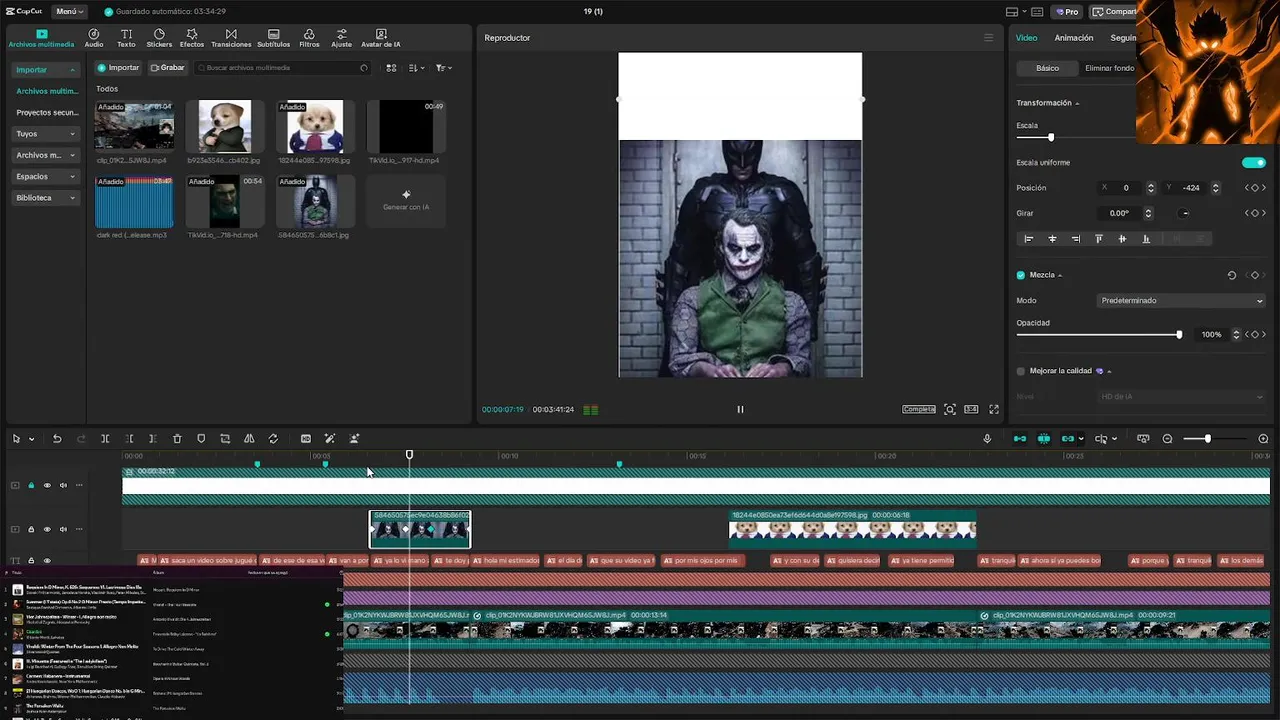Open the player panel options menu
Image resolution: width=1280 pixels, height=720 pixels.
point(989,38)
